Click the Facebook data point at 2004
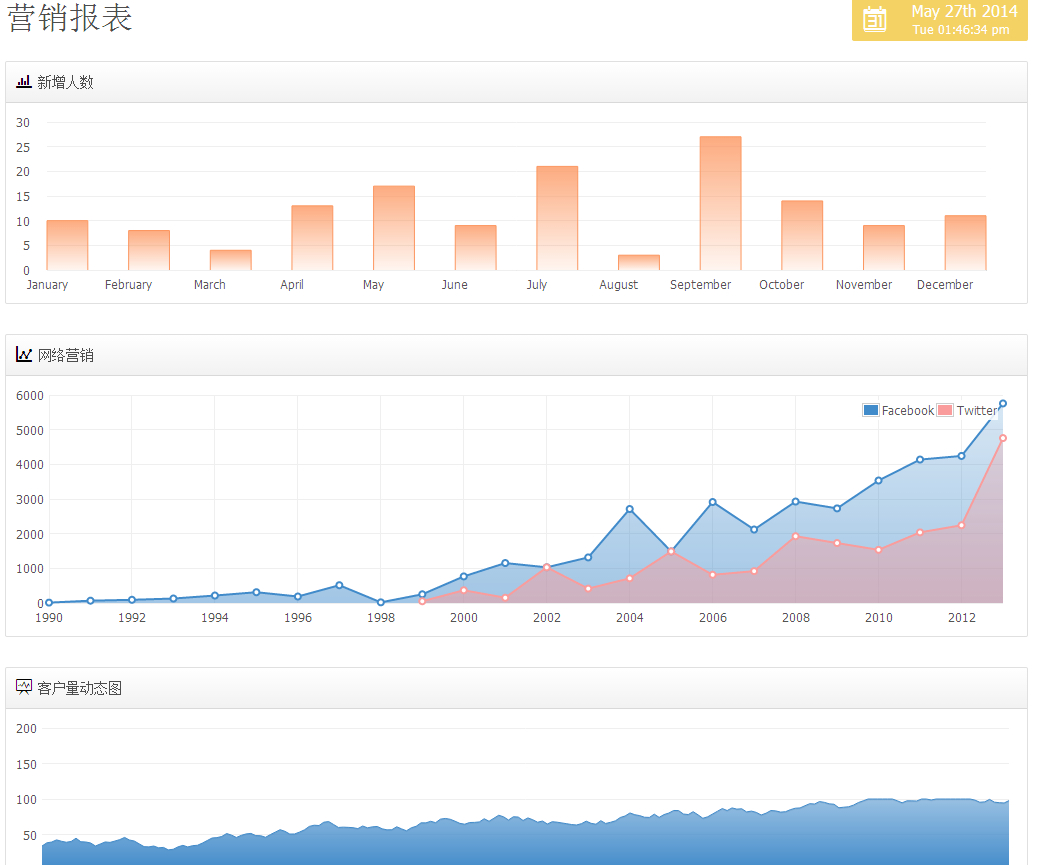The height and width of the screenshot is (865, 1039). tap(629, 509)
